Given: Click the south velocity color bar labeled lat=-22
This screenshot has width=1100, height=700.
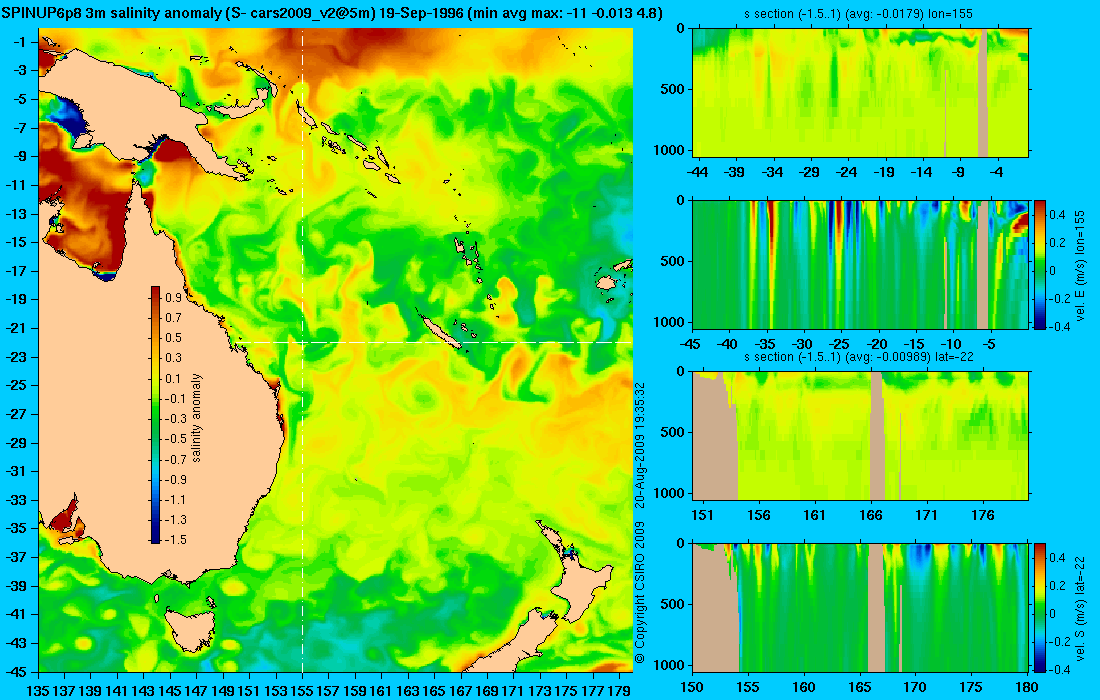Looking at the screenshot, I should point(1039,607).
